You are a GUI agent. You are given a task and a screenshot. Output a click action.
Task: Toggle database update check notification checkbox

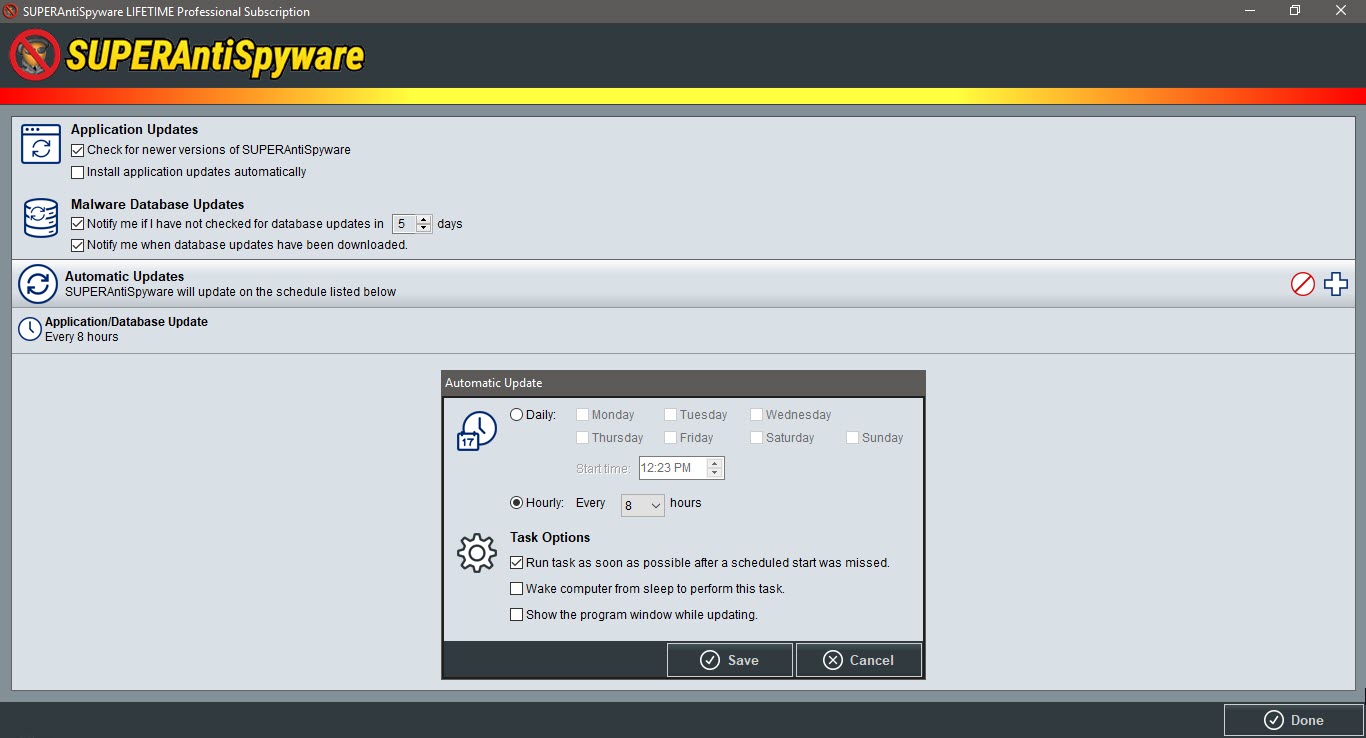click(x=78, y=224)
